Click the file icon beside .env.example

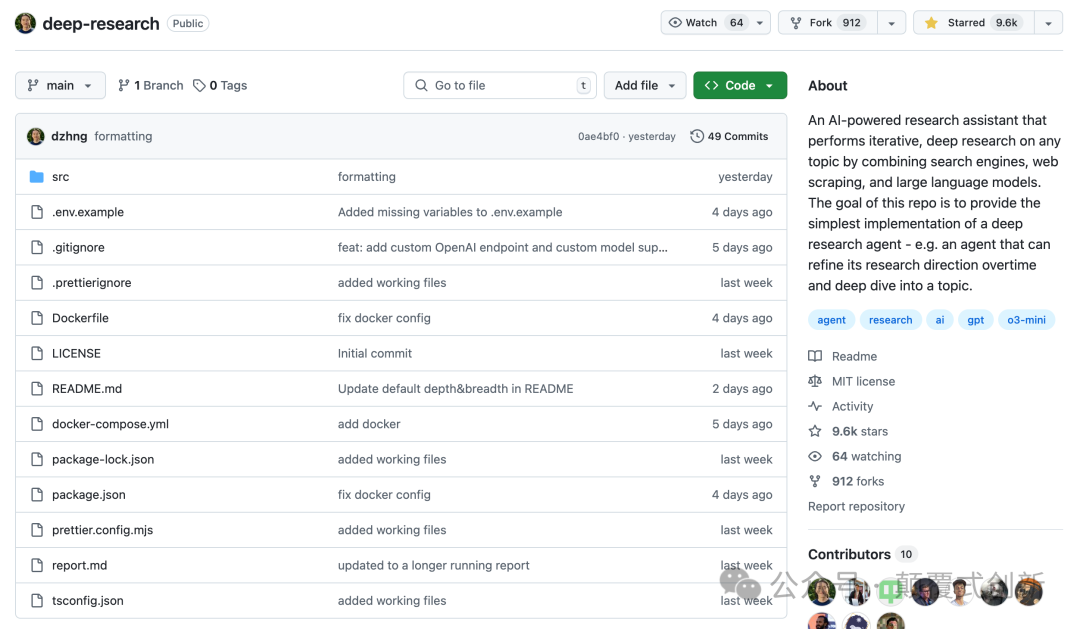[37, 212]
